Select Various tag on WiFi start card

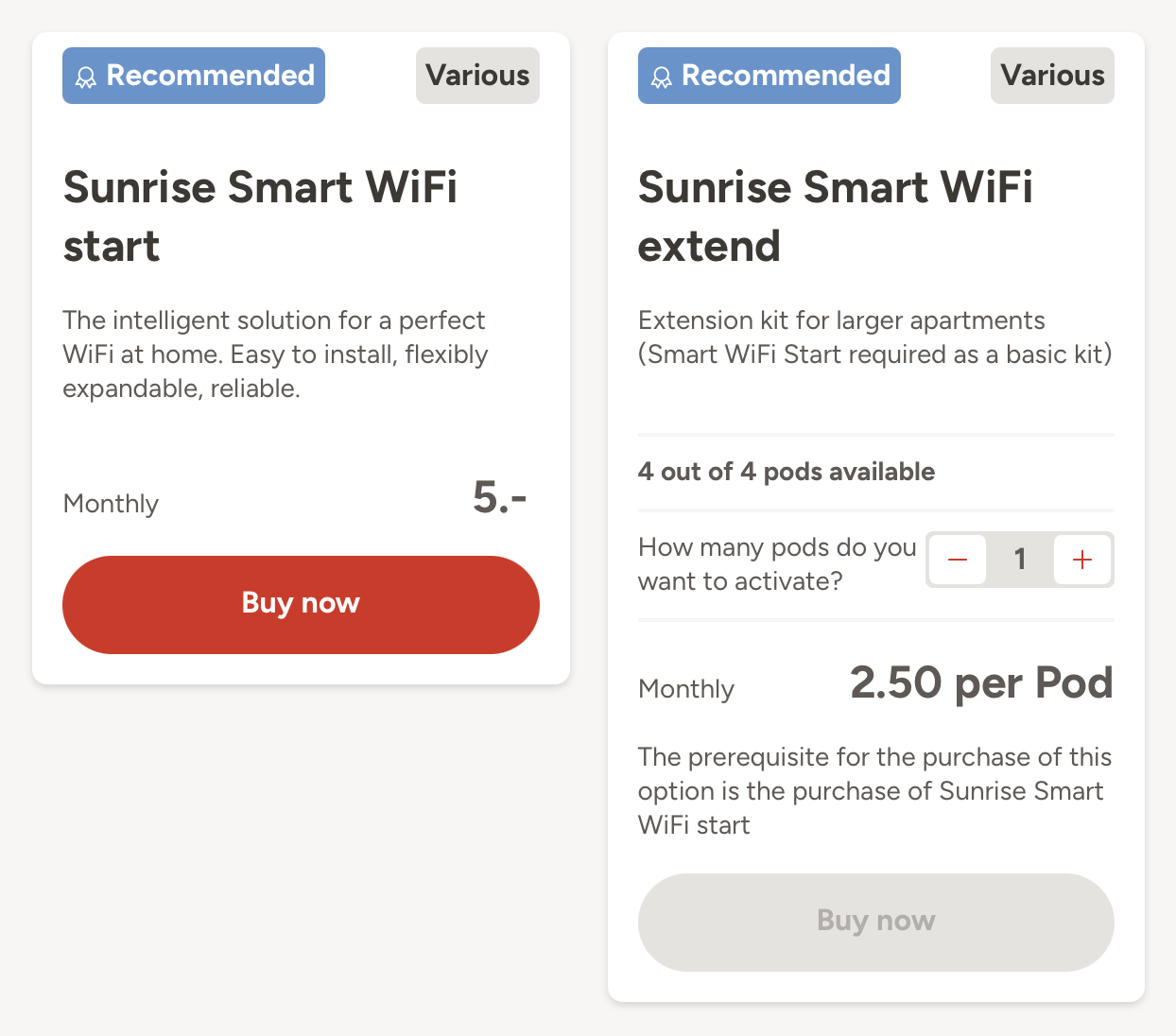tap(477, 76)
